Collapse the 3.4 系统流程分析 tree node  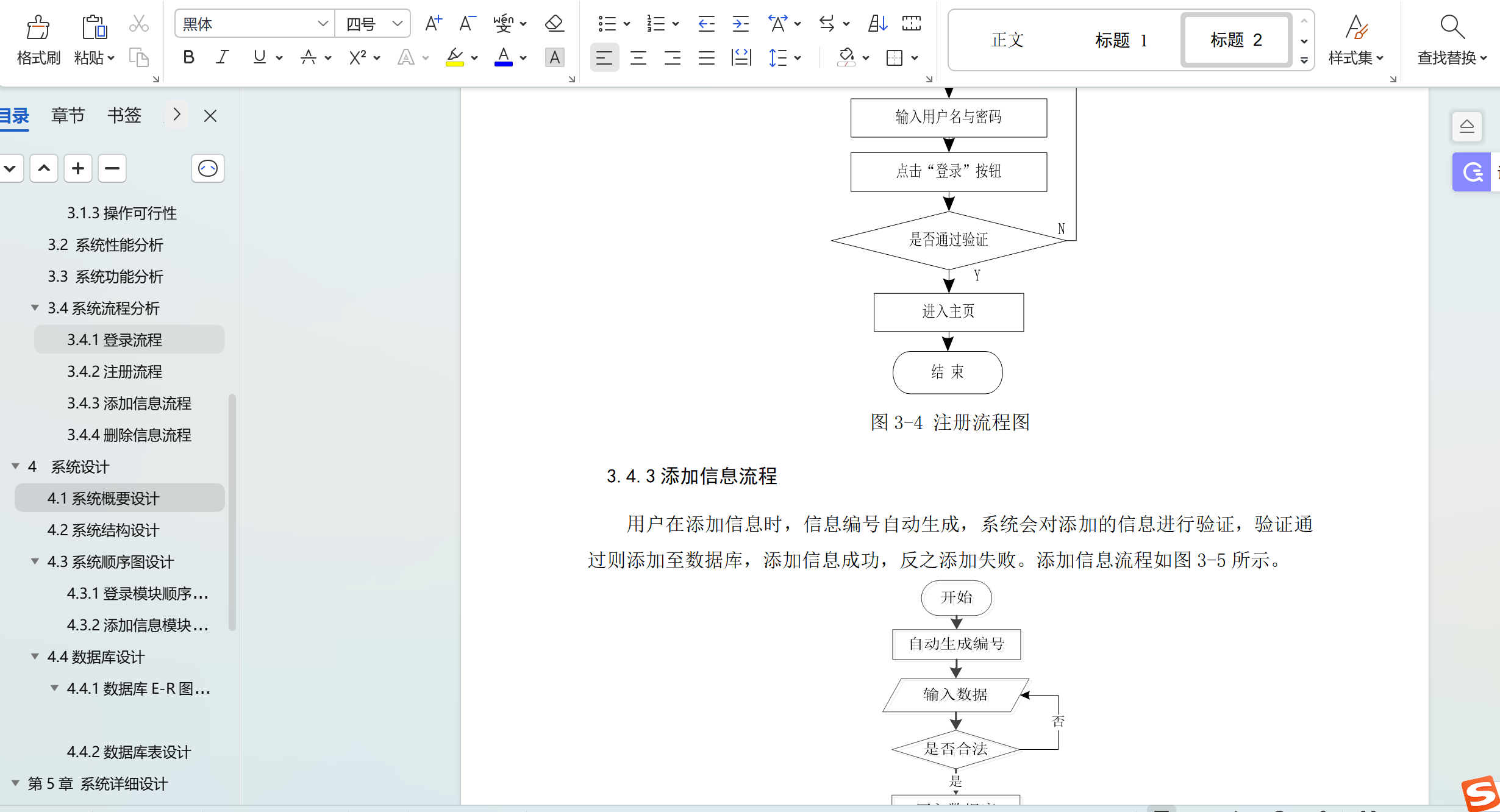[x=35, y=308]
